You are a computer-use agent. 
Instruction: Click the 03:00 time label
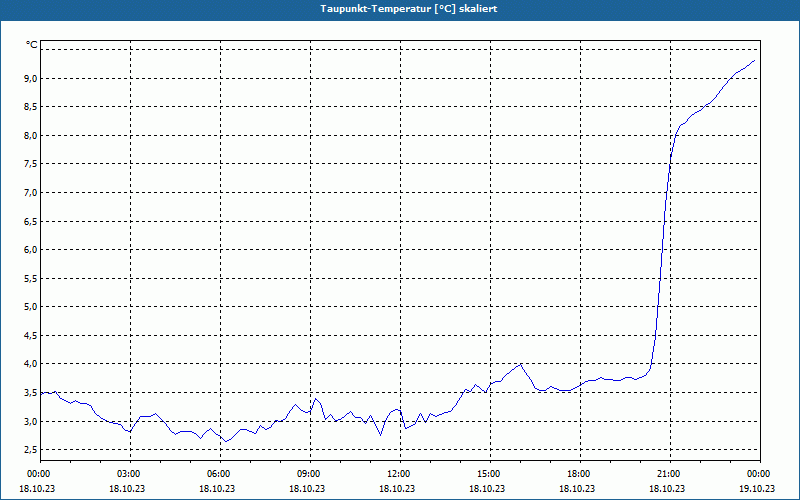[130, 474]
